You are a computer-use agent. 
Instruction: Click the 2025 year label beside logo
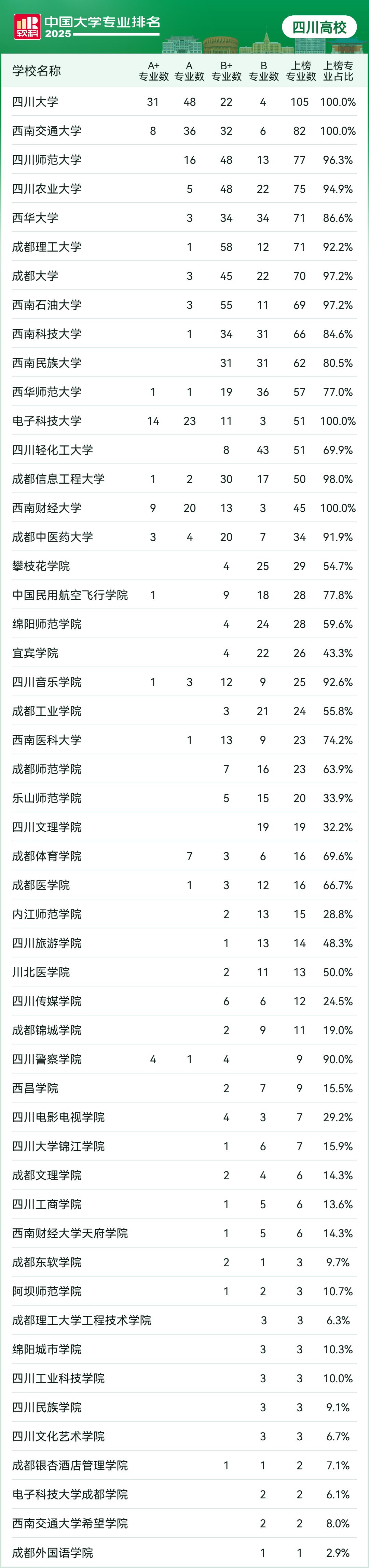pos(58,34)
